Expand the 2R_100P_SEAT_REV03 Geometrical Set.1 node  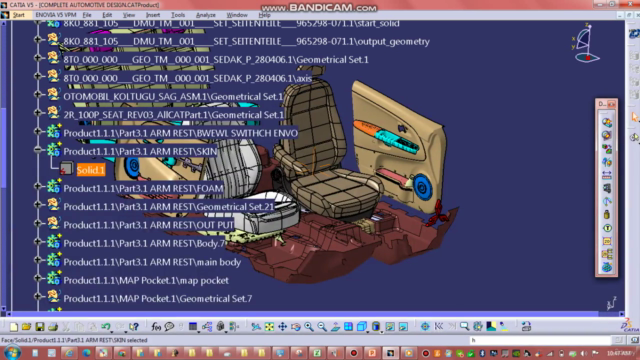pyautogui.click(x=38, y=113)
